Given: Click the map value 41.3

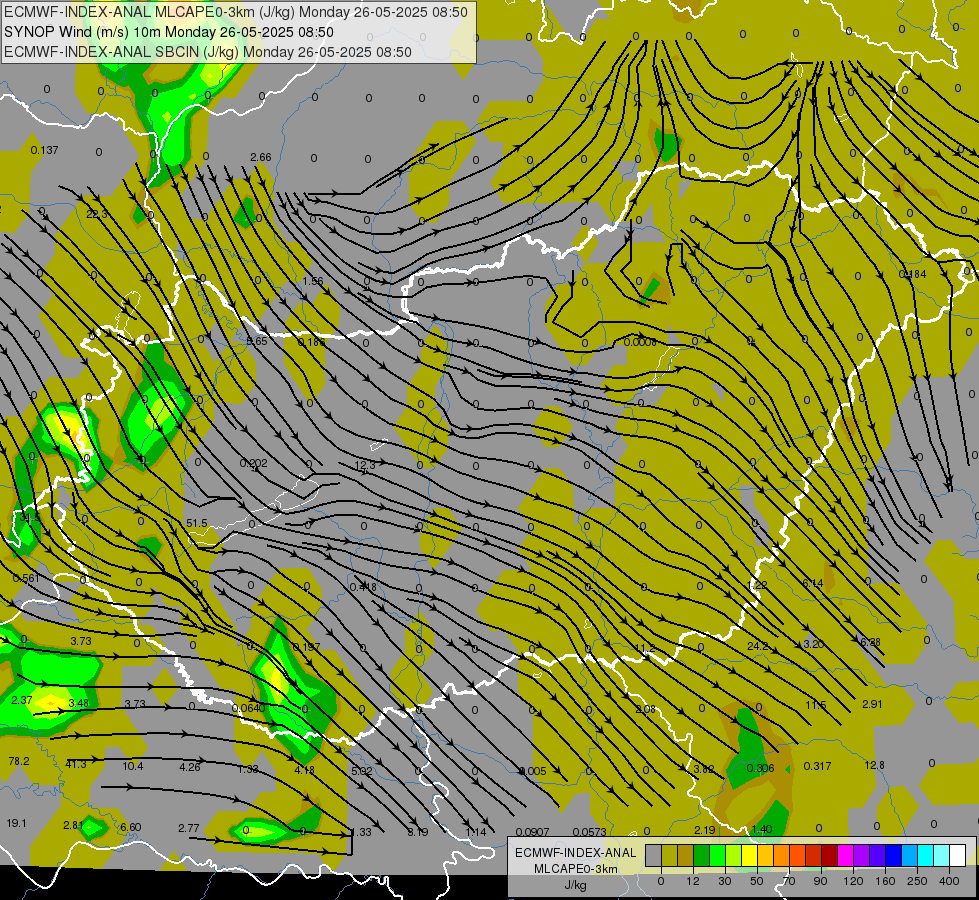Looking at the screenshot, I should pos(76,764).
